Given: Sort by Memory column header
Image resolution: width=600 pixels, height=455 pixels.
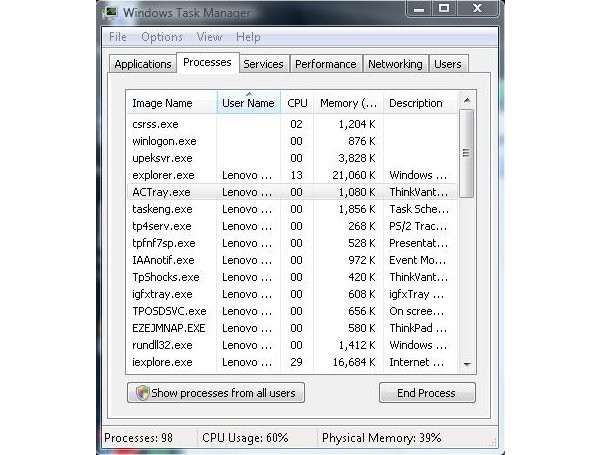Looking at the screenshot, I should pyautogui.click(x=348, y=103).
